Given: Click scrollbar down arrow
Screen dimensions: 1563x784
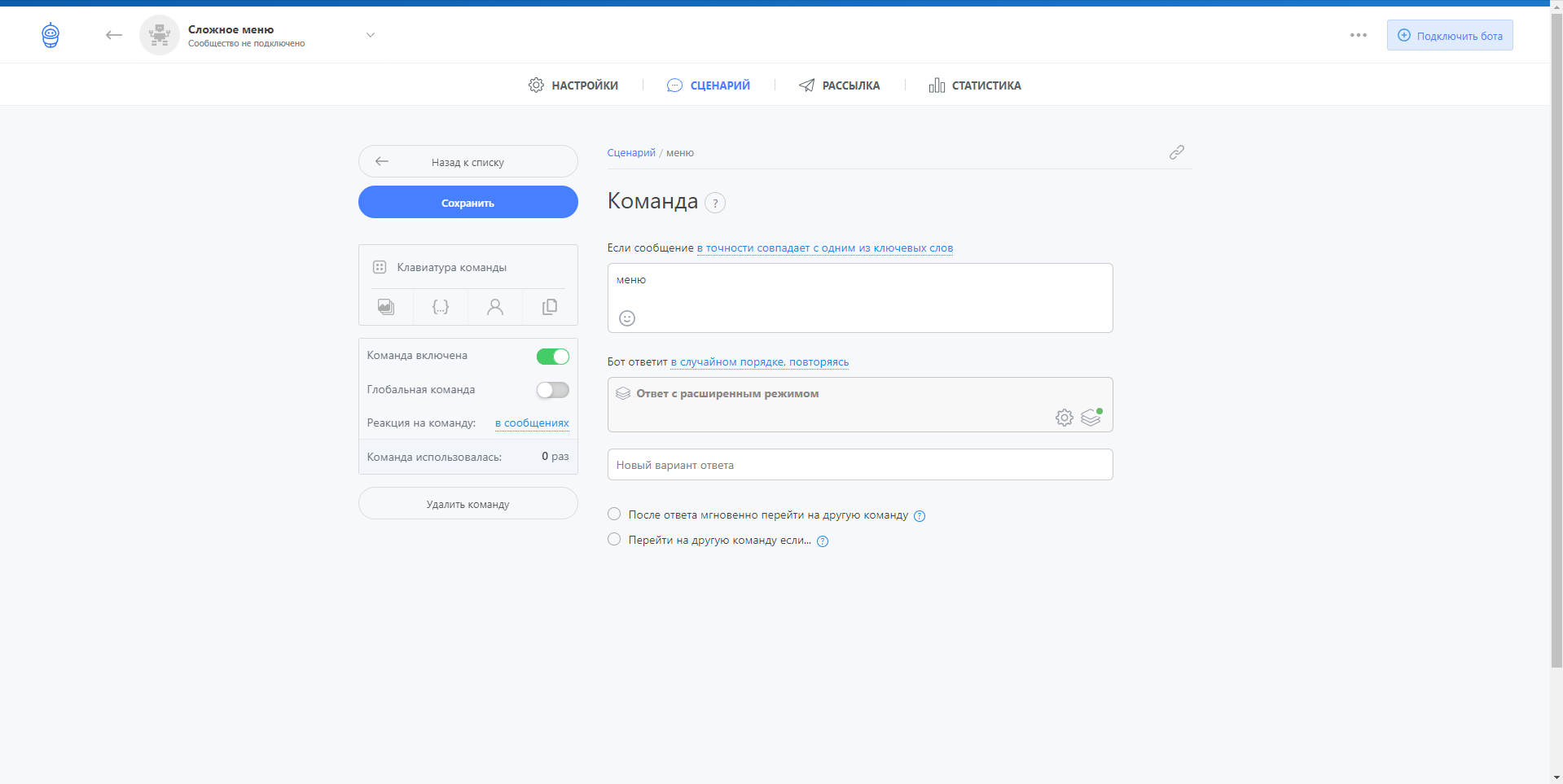Looking at the screenshot, I should (1556, 777).
